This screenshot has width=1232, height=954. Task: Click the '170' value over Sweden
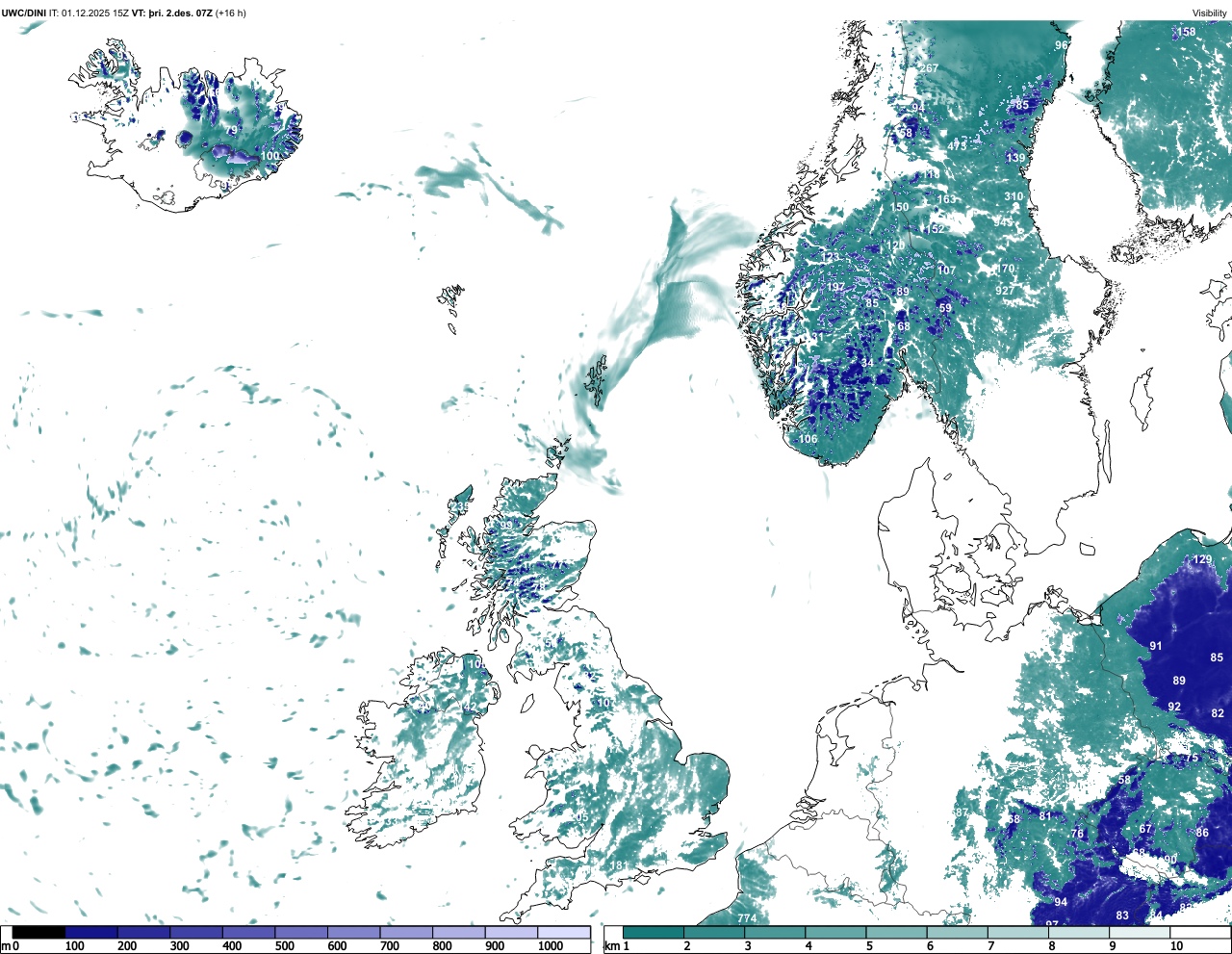[1006, 269]
